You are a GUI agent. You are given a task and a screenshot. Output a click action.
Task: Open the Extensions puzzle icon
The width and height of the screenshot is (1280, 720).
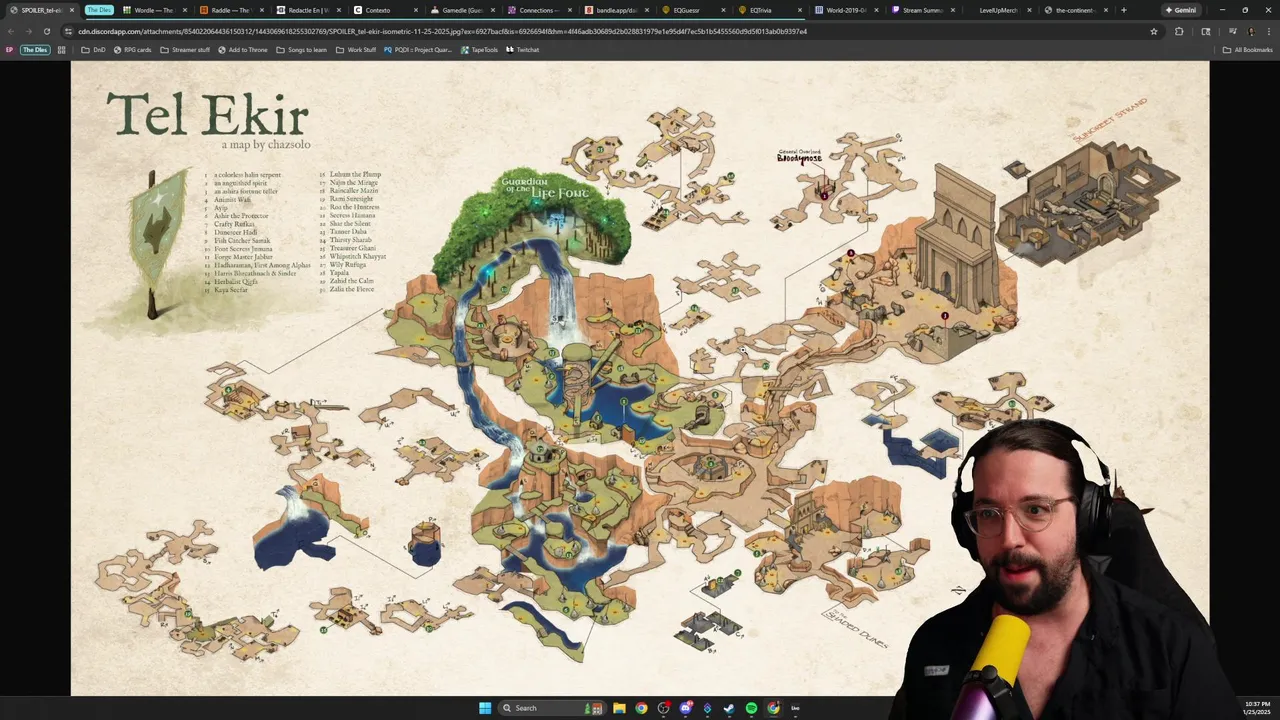point(1179,31)
